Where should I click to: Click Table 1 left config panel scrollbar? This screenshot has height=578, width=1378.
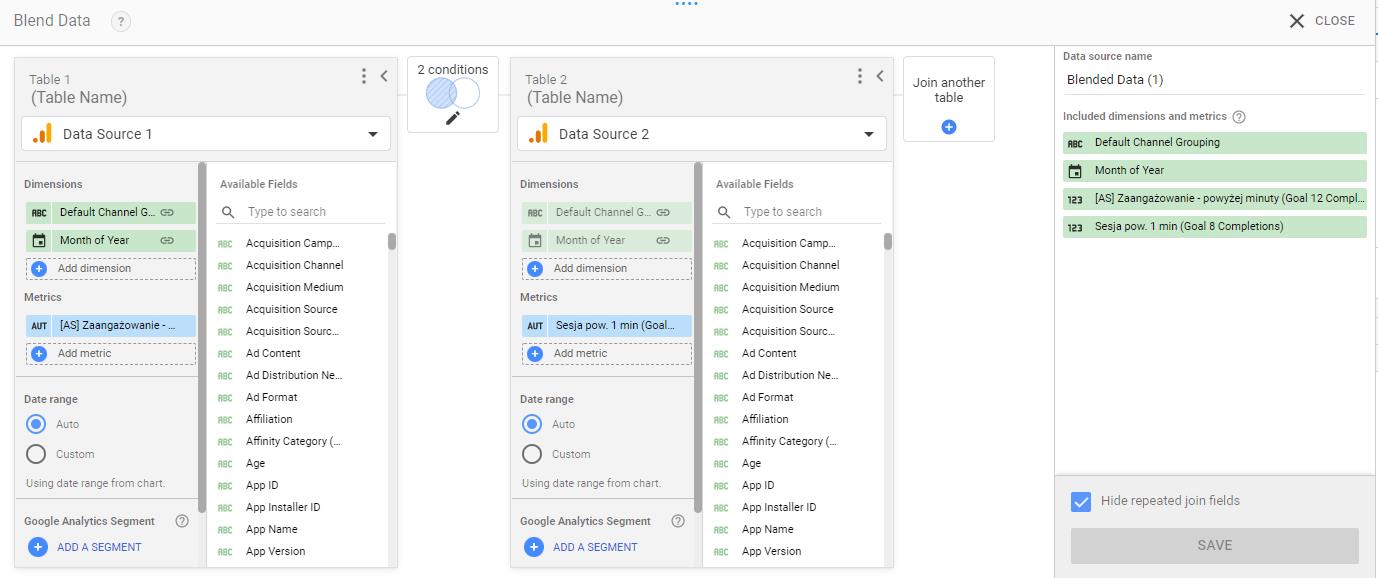[202, 338]
